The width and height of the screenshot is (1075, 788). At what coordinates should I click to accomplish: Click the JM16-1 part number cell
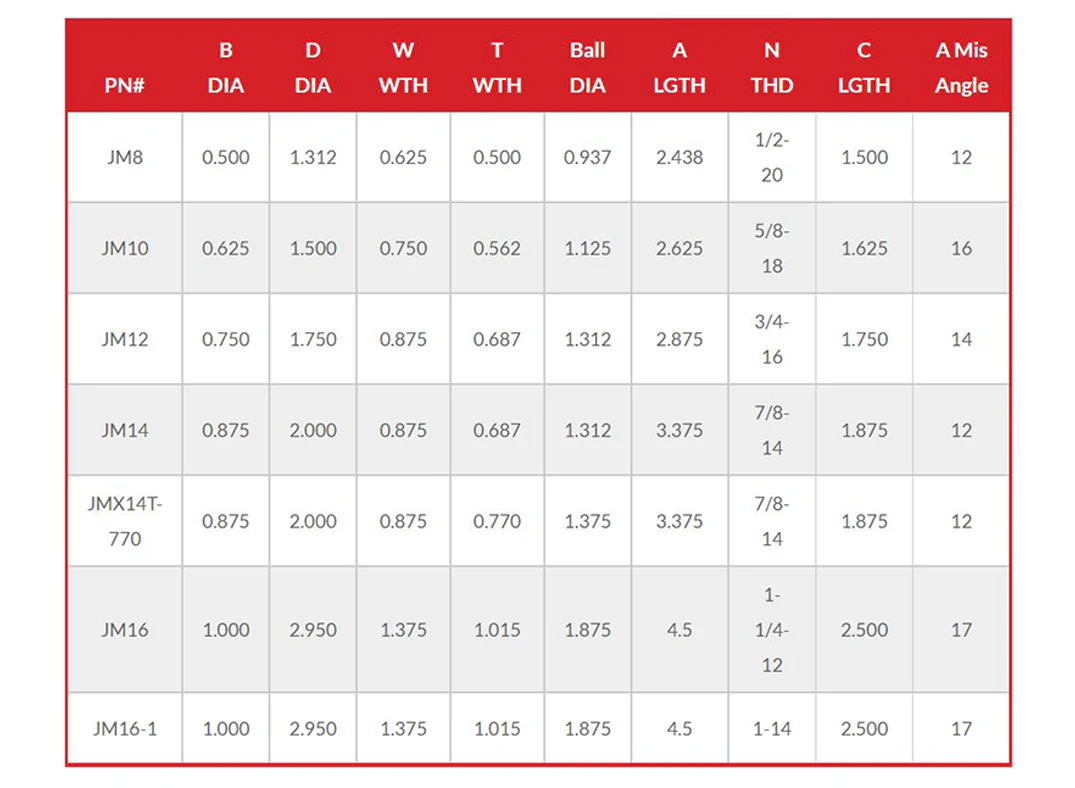tap(125, 728)
